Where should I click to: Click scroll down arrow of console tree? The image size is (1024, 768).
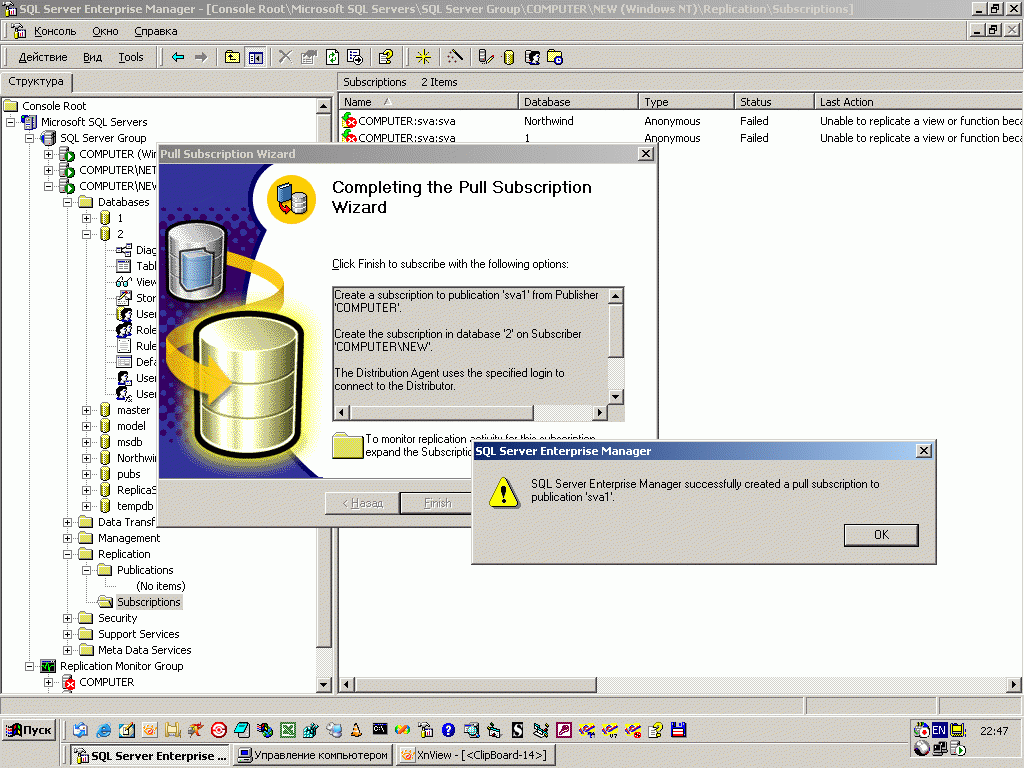[x=323, y=684]
